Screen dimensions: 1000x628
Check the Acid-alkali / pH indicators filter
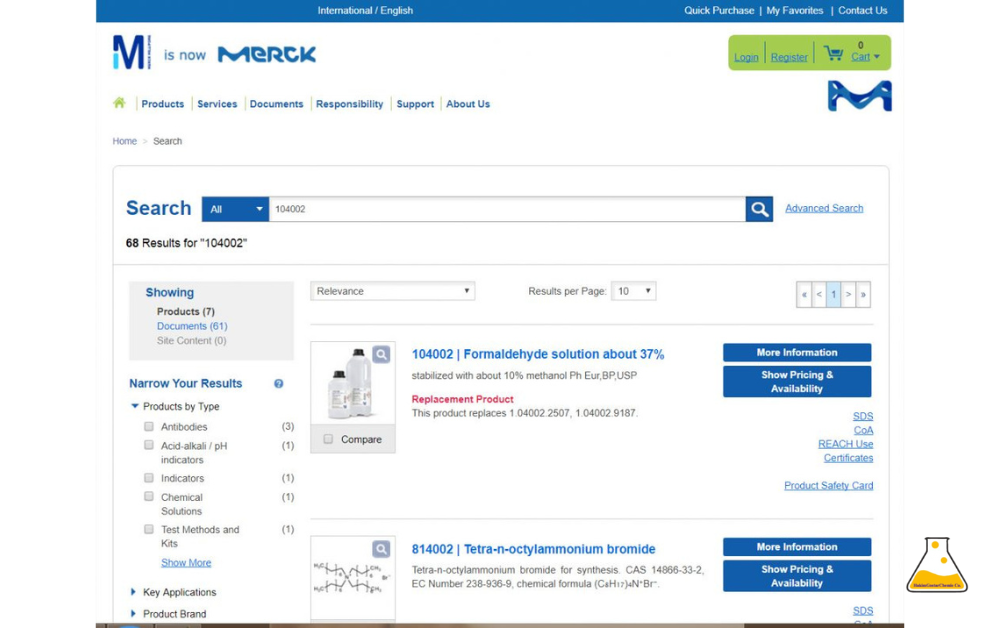click(149, 445)
